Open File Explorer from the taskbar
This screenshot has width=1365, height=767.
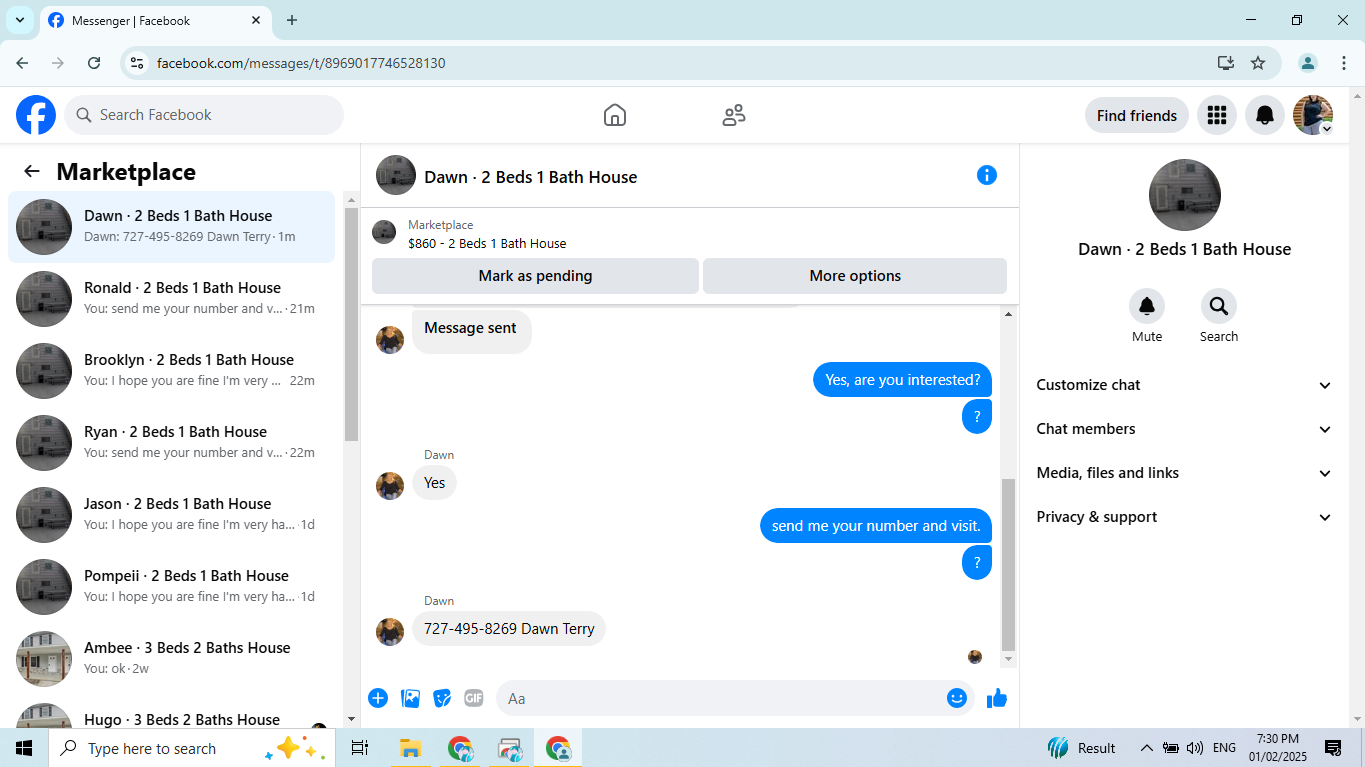pyautogui.click(x=409, y=748)
